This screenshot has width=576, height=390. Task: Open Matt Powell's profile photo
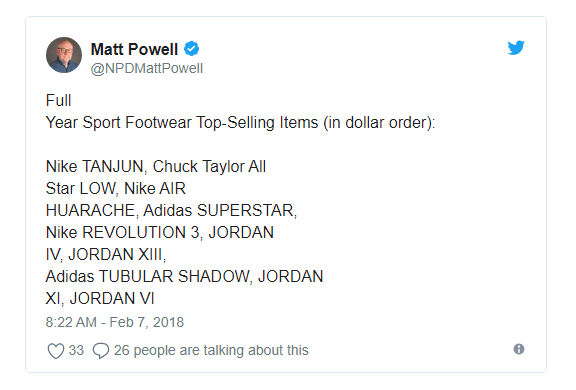(x=64, y=55)
